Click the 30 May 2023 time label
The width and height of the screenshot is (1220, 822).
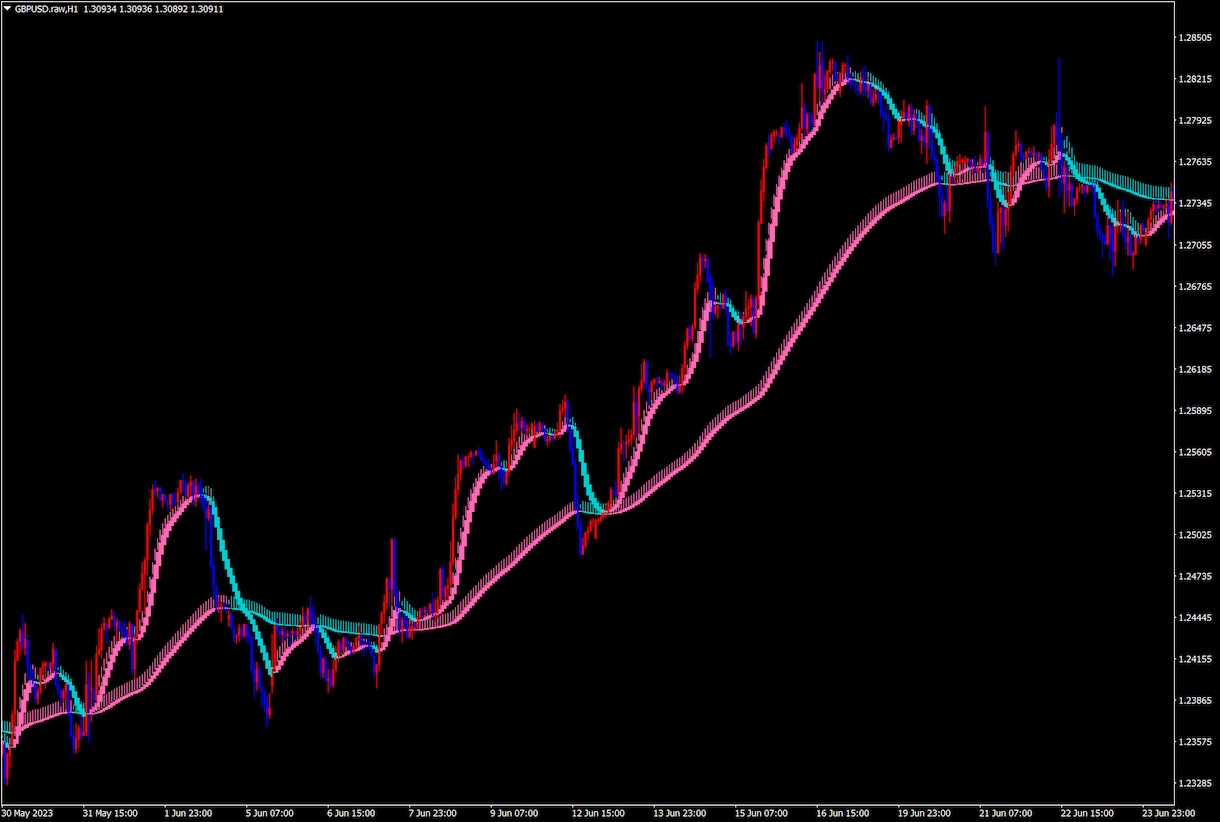(x=29, y=813)
